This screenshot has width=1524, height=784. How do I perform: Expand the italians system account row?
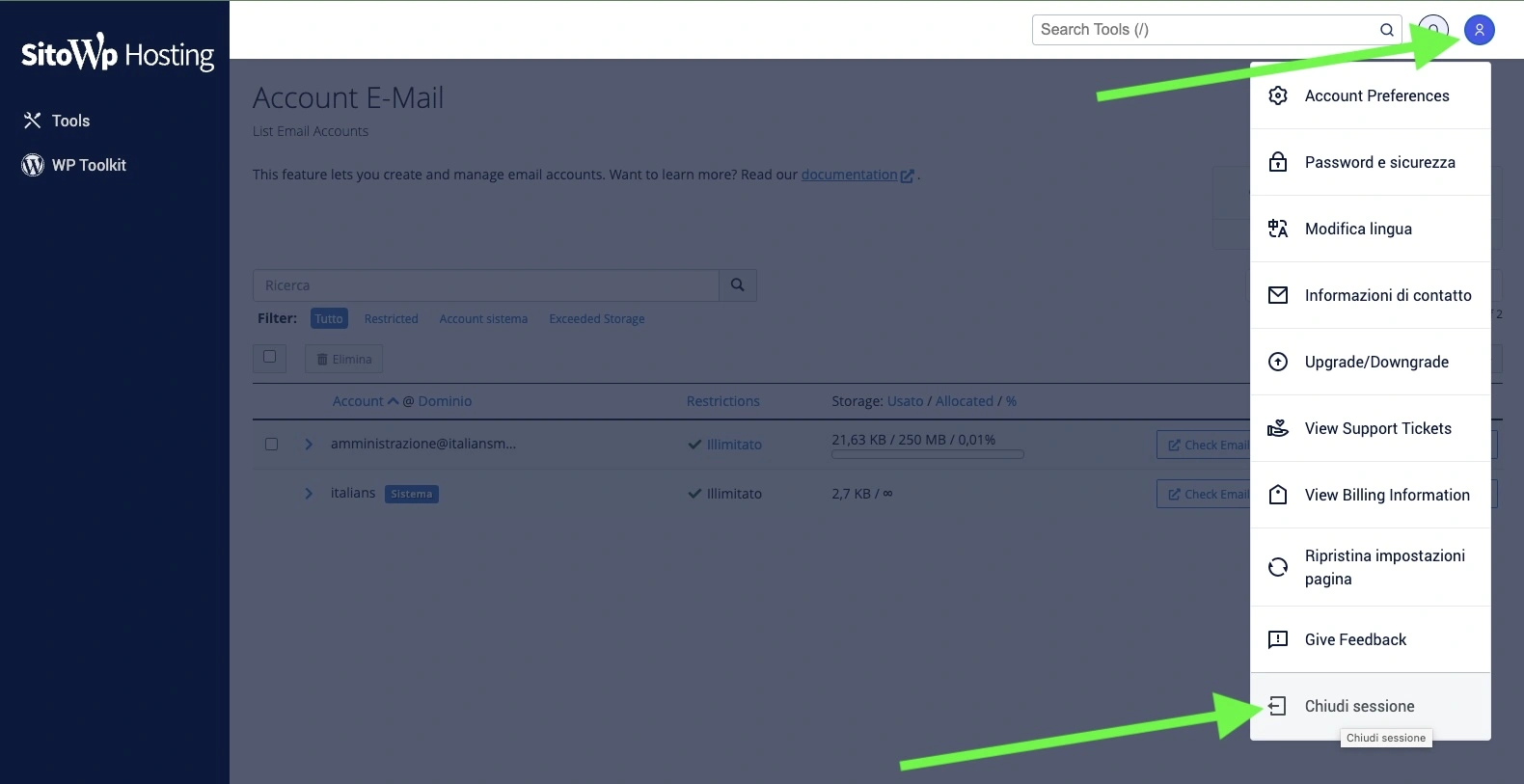click(309, 493)
